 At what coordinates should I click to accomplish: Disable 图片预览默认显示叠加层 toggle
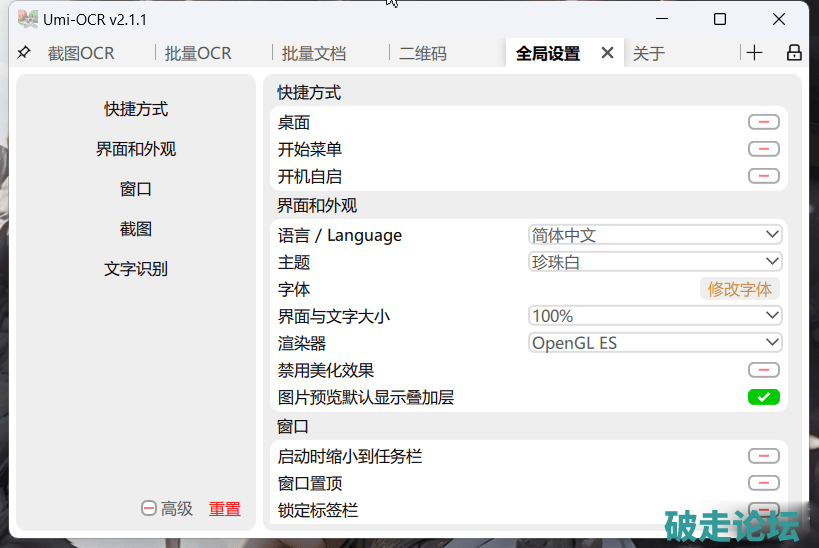coord(763,397)
